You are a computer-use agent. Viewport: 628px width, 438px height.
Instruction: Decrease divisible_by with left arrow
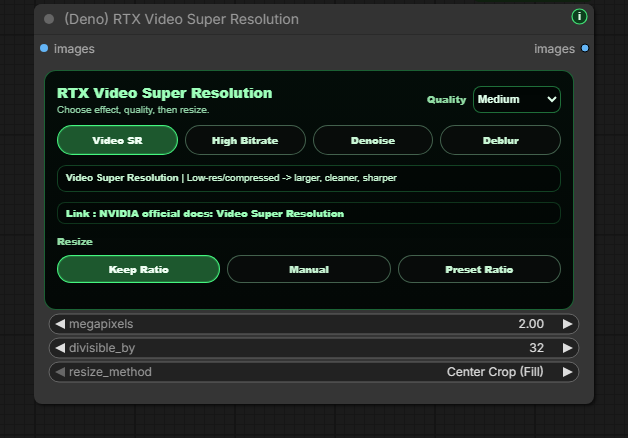click(x=60, y=348)
